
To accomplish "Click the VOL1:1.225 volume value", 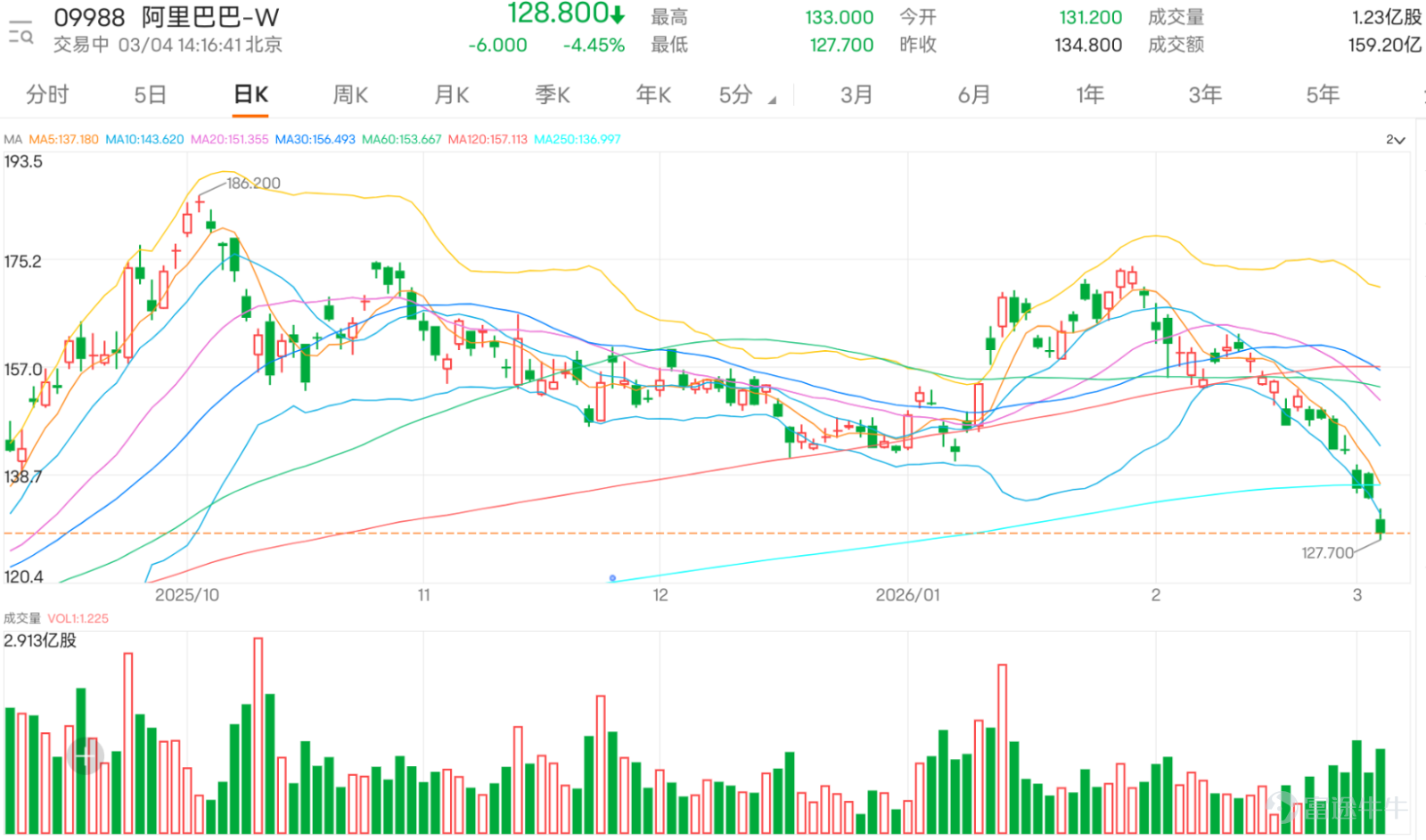I will point(78,618).
